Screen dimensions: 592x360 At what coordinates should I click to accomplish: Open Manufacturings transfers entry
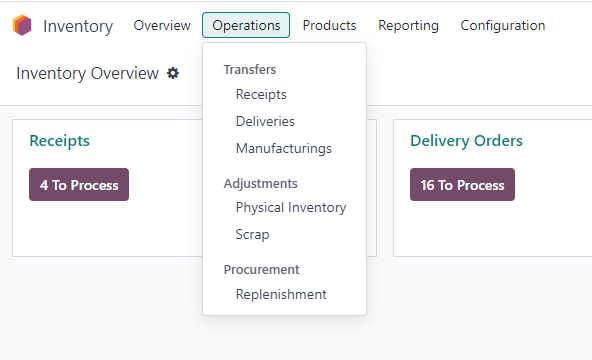284,148
